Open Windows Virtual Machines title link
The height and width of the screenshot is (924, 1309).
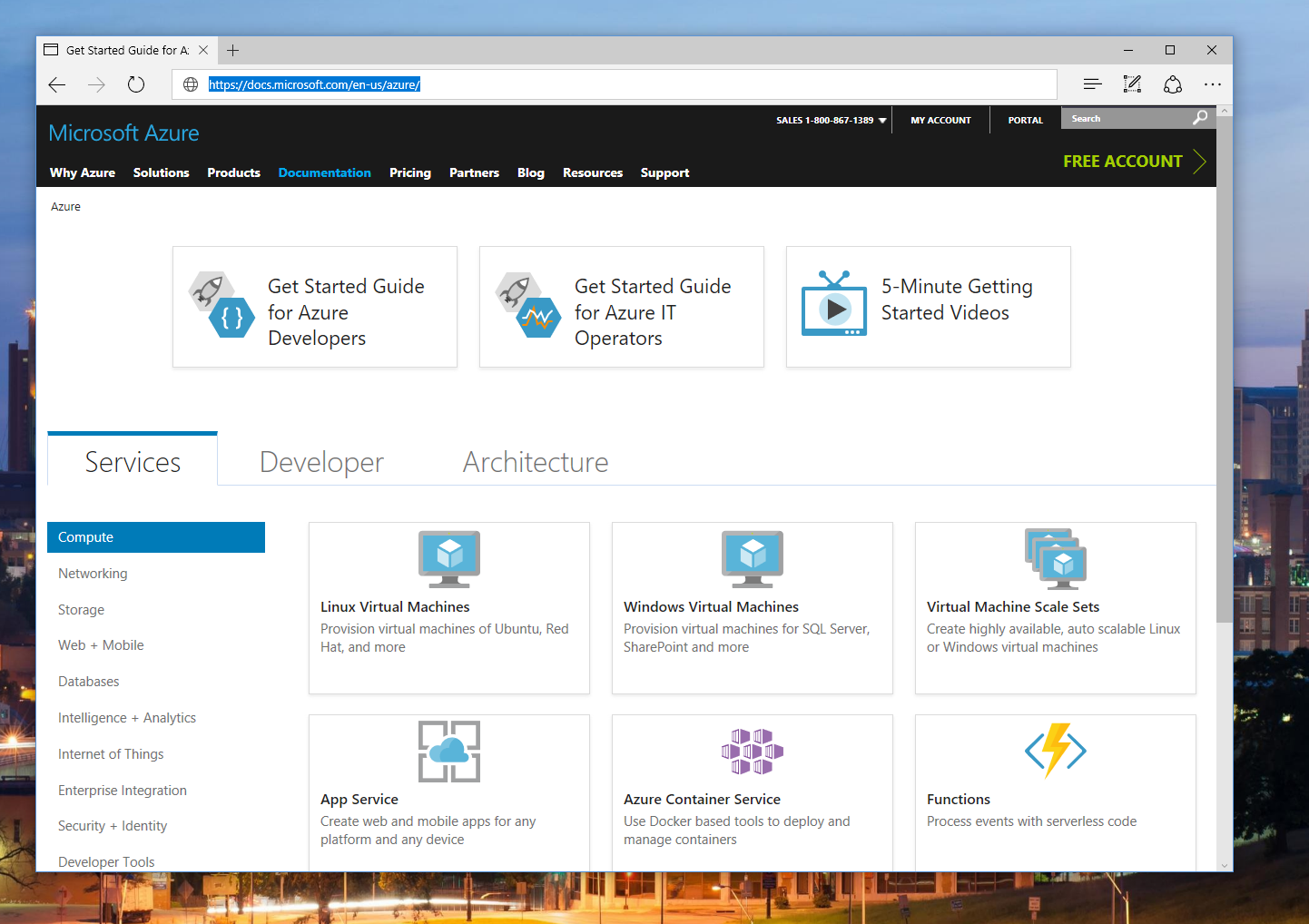tap(711, 607)
